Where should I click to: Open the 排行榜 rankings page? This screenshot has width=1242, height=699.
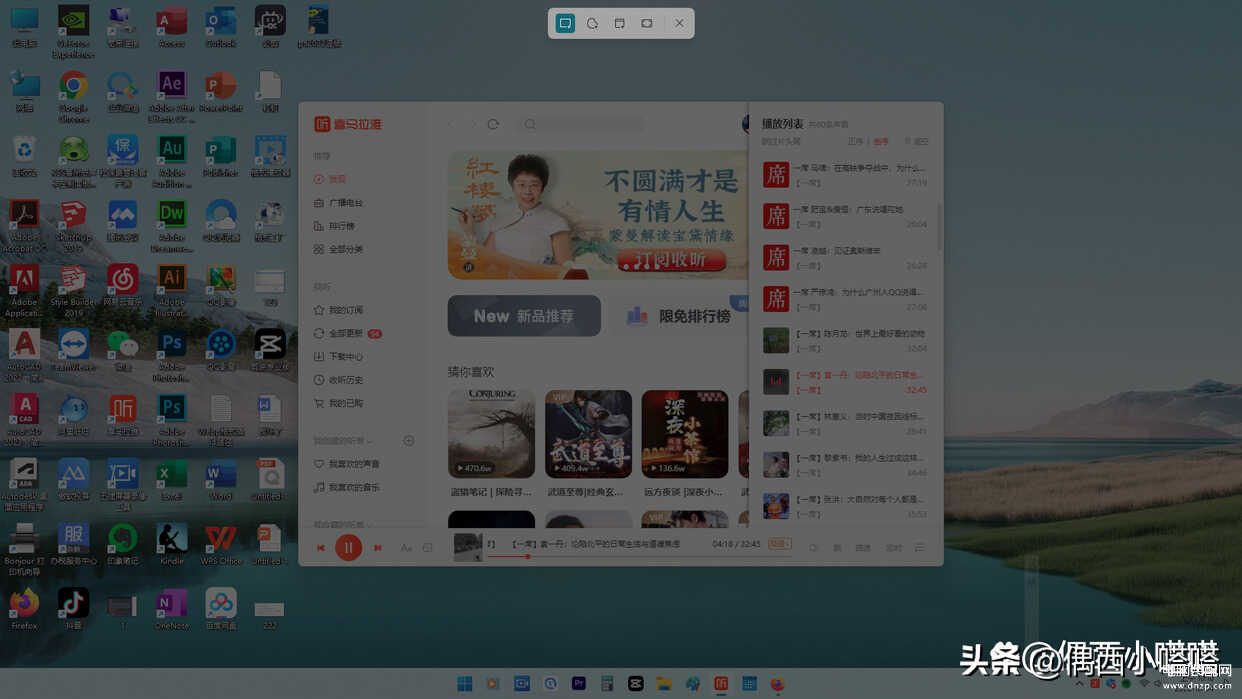pyautogui.click(x=341, y=226)
